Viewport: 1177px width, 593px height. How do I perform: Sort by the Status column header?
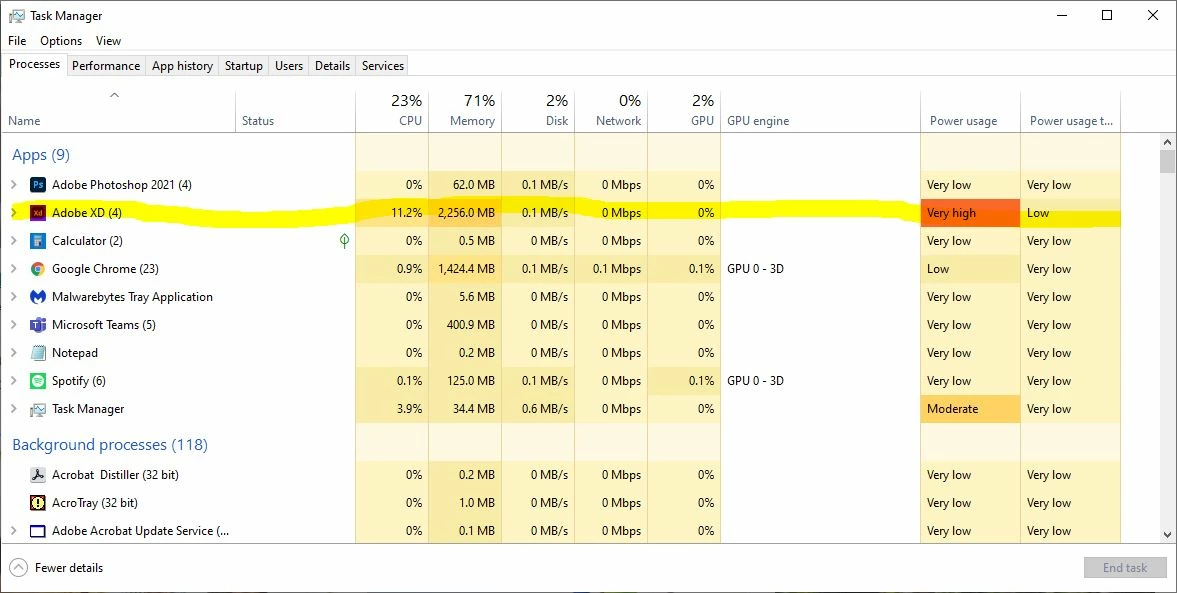(295, 112)
